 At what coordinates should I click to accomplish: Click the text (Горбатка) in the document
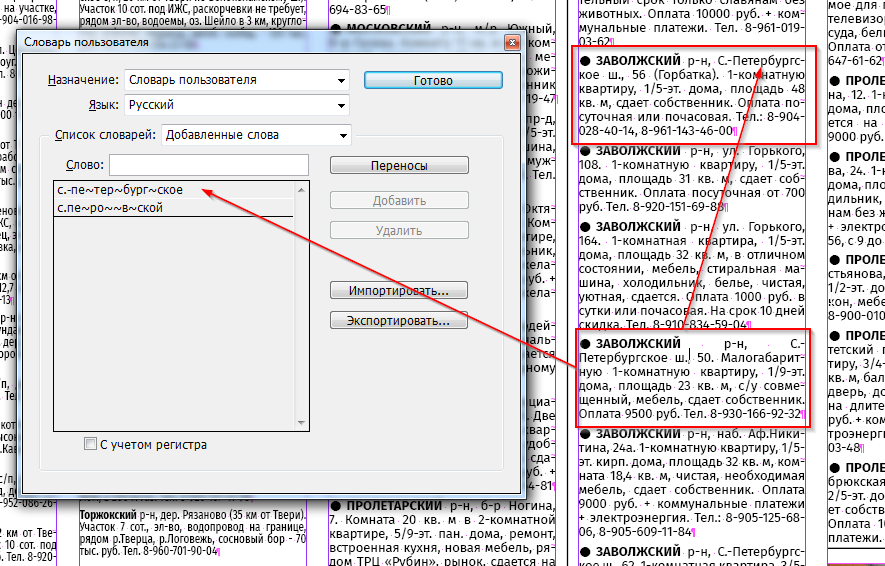click(686, 75)
